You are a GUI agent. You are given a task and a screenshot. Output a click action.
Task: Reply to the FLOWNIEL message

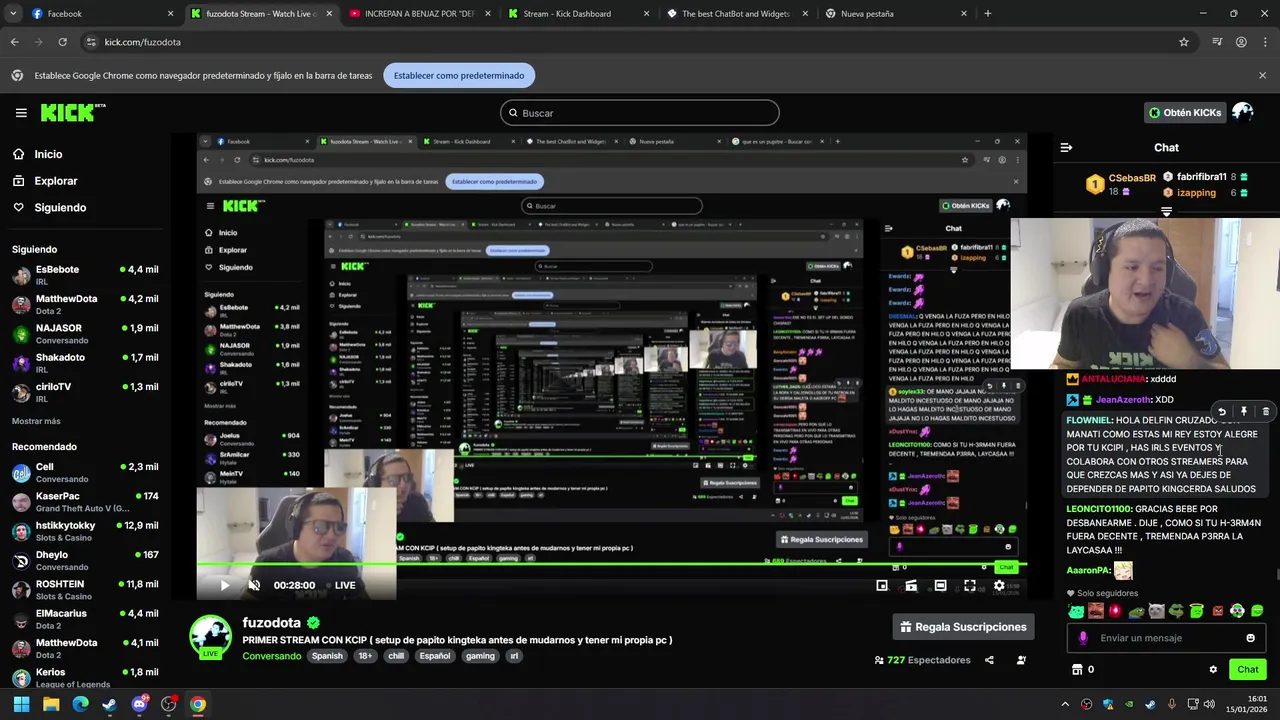1221,411
